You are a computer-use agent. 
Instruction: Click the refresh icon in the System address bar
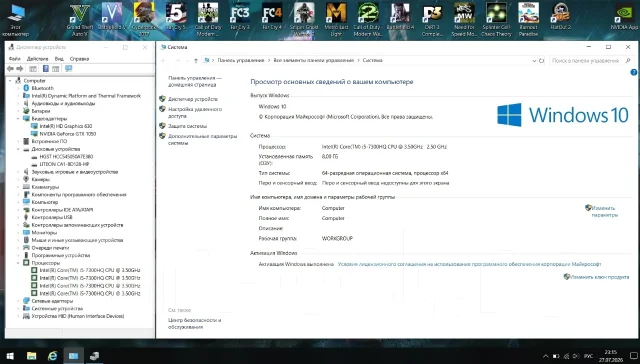pyautogui.click(x=542, y=60)
